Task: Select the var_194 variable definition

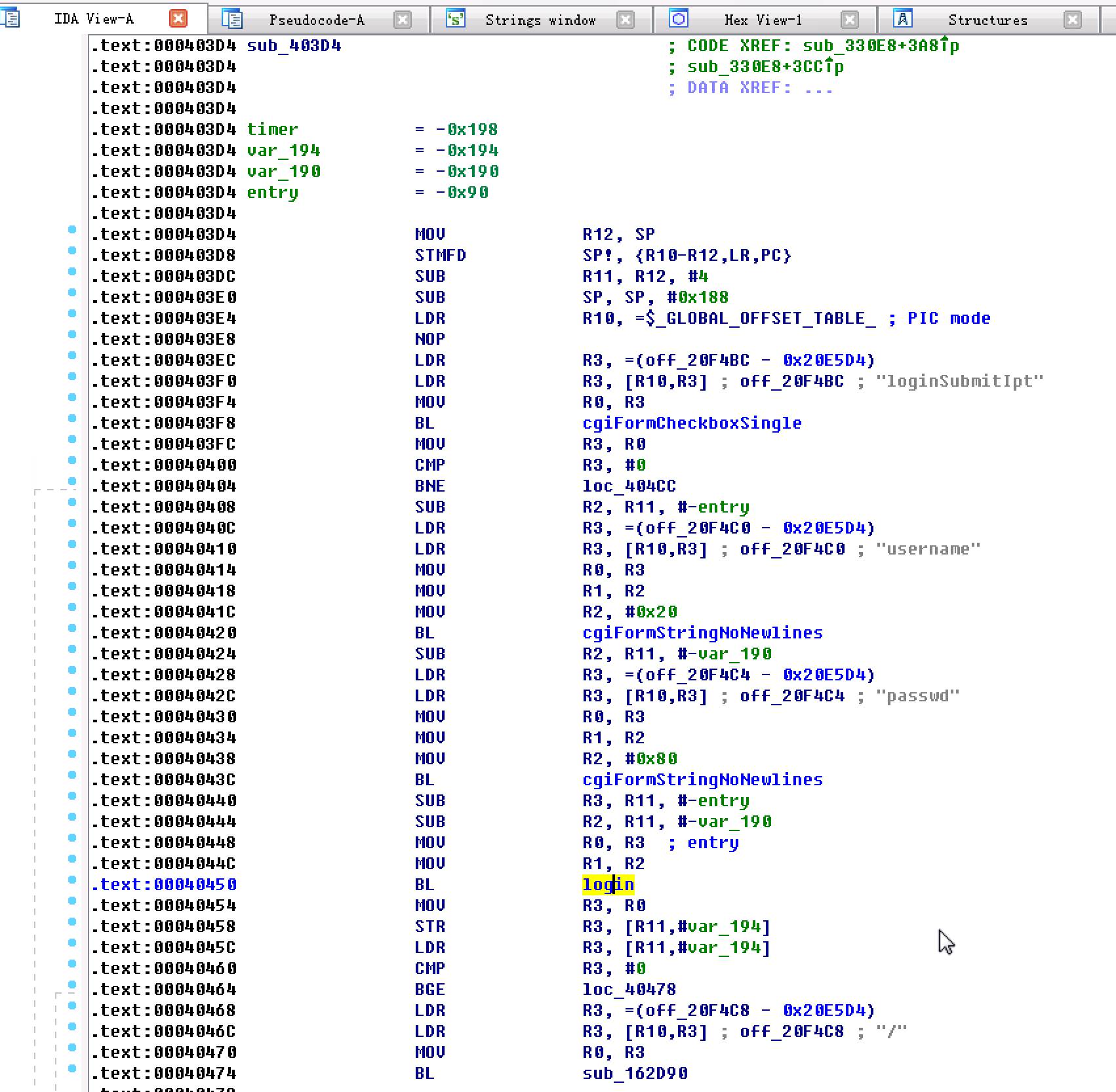Action: point(283,150)
